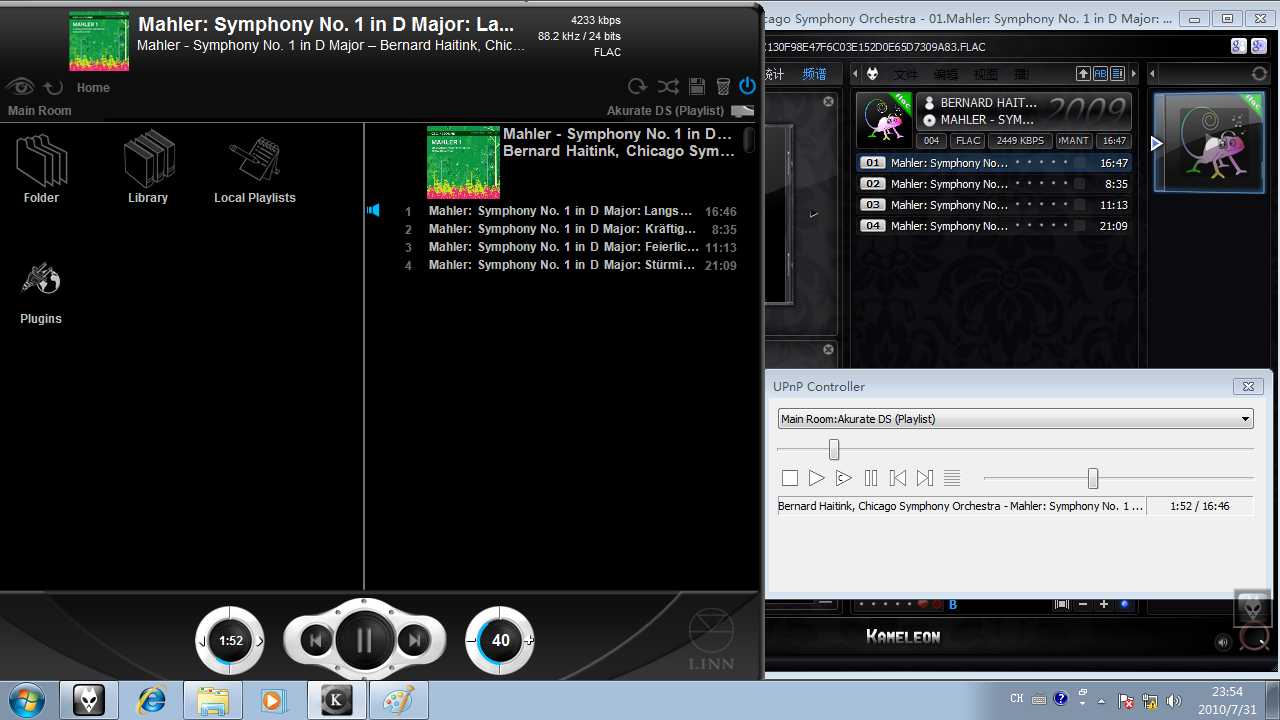The width and height of the screenshot is (1280, 720).
Task: Decrease volume with the minus on volume dial
Action: (x=471, y=641)
